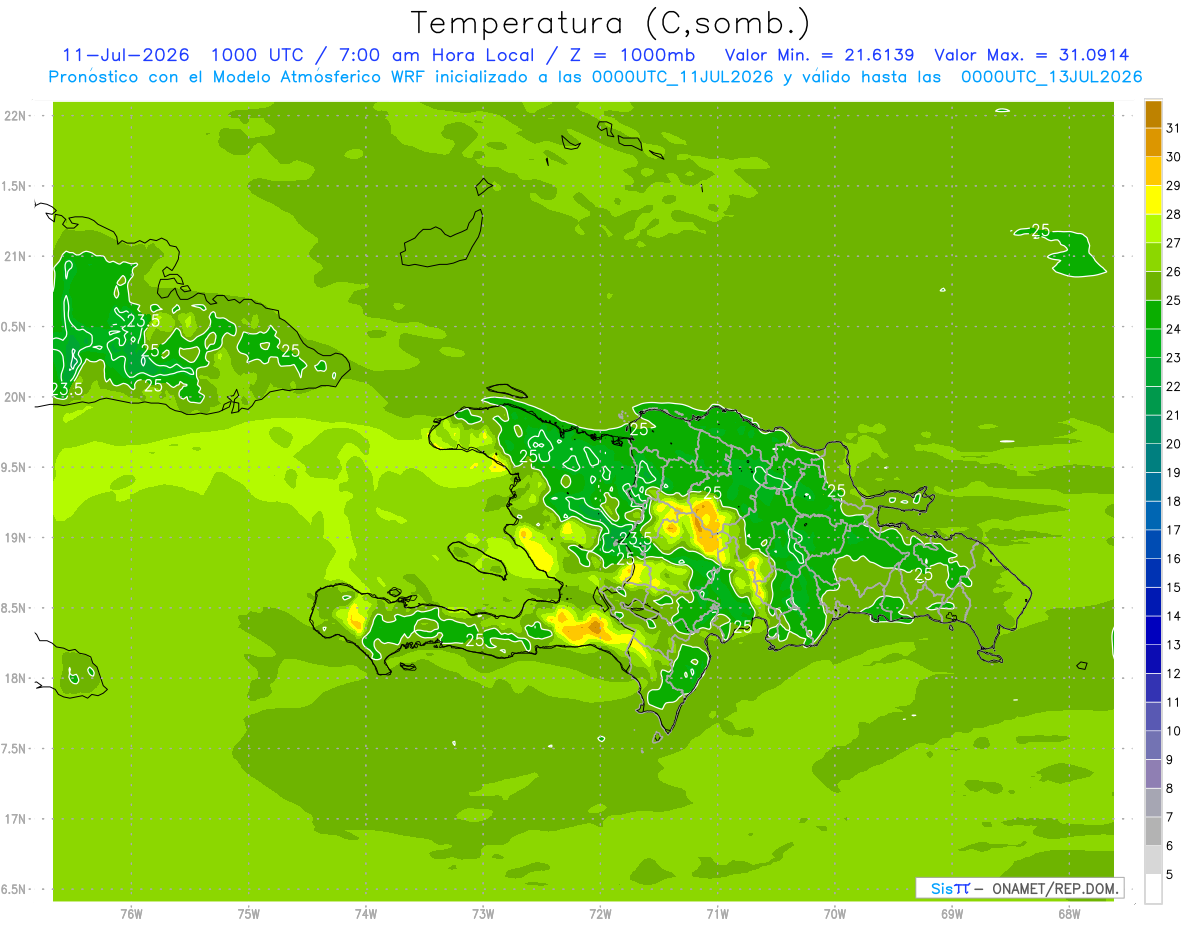1200x927 pixels.
Task: Click latitude axis label '19N'
Action: [x=17, y=538]
